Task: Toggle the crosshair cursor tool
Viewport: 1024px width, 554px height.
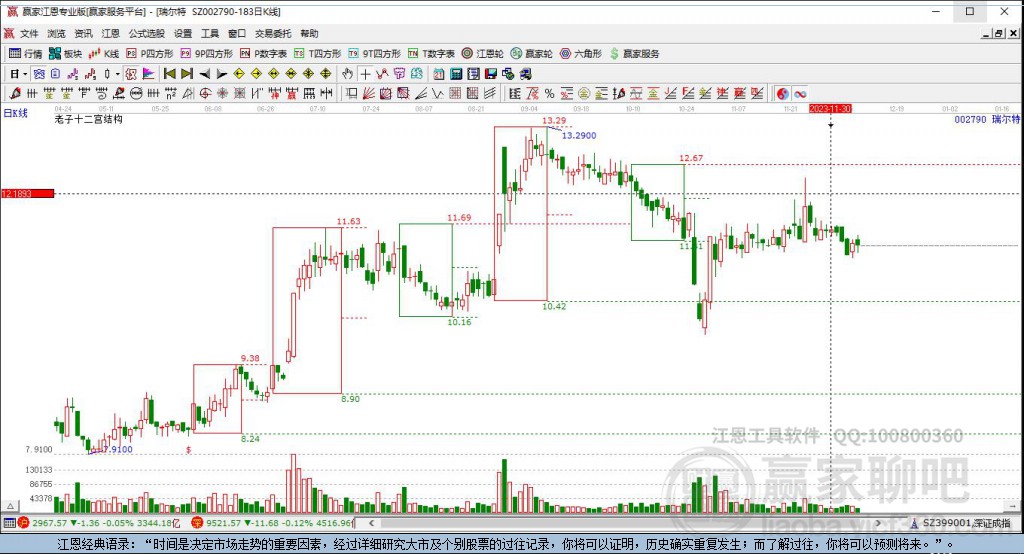Action: click(365, 74)
